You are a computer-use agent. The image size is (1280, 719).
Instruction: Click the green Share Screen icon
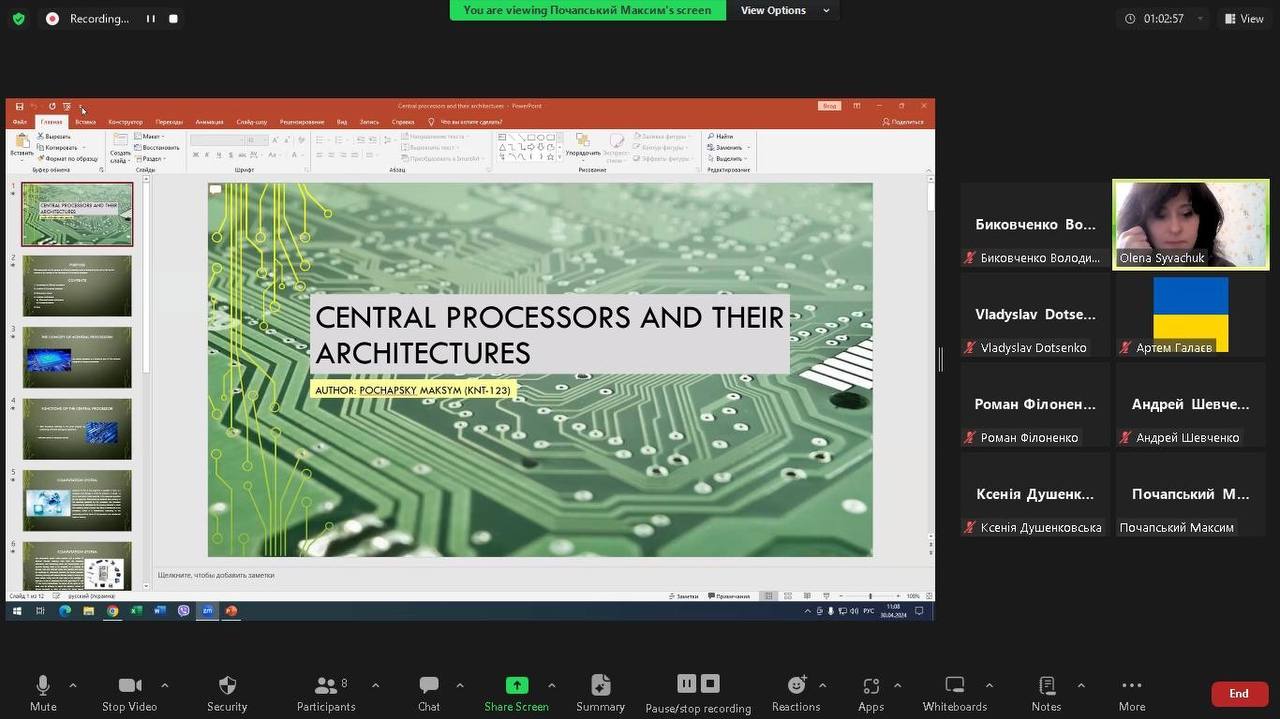(x=517, y=685)
